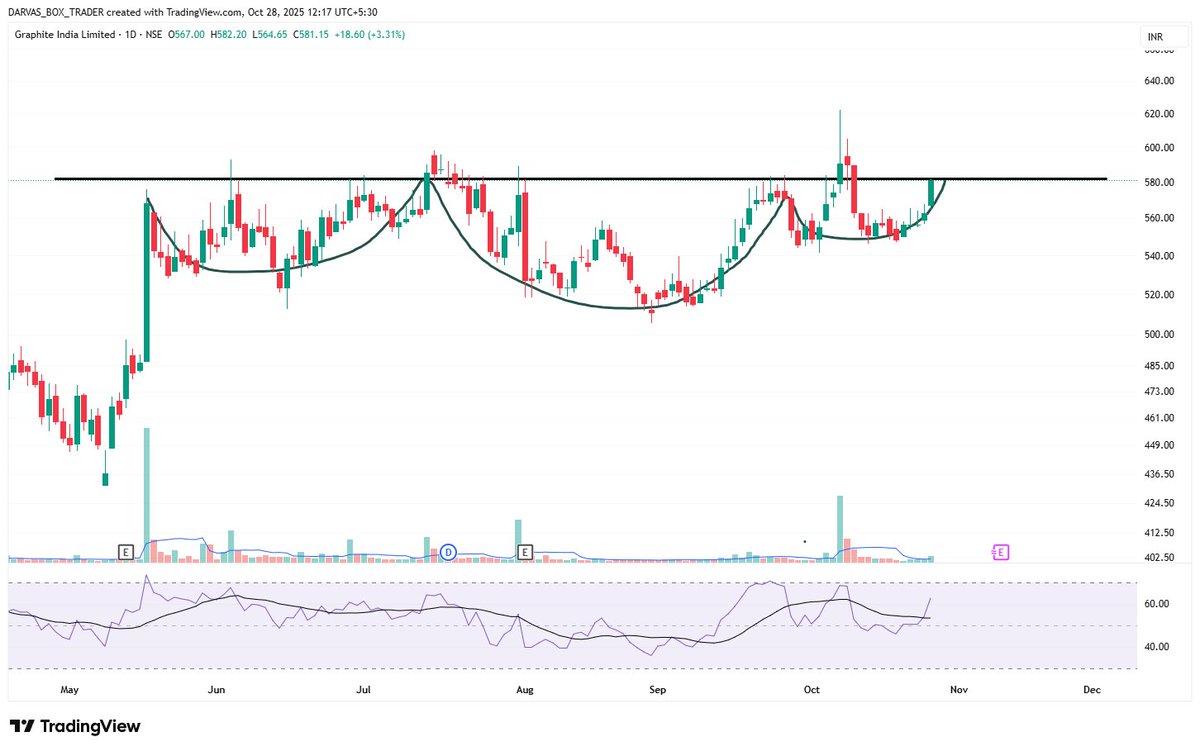Toggle the INR currency label on the price scale

click(x=1153, y=36)
